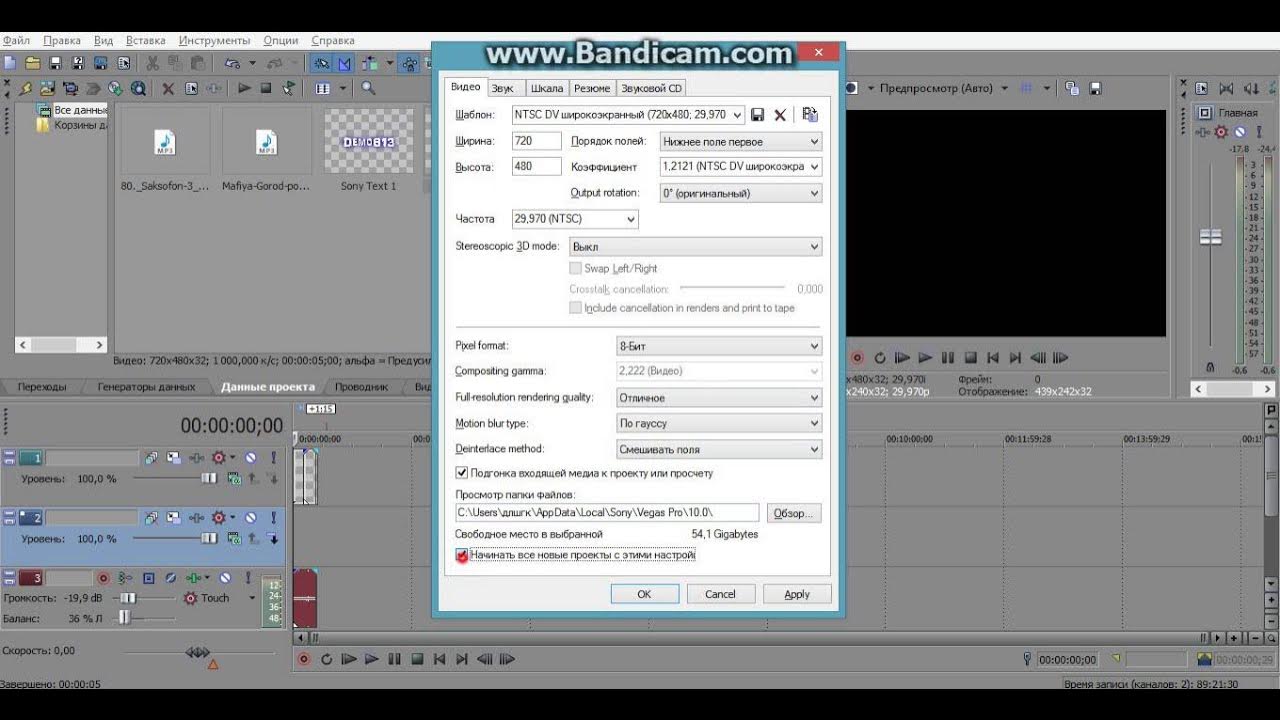The image size is (1280, 720).
Task: Click the Cut scissors icon in toolbar
Action: (153, 63)
